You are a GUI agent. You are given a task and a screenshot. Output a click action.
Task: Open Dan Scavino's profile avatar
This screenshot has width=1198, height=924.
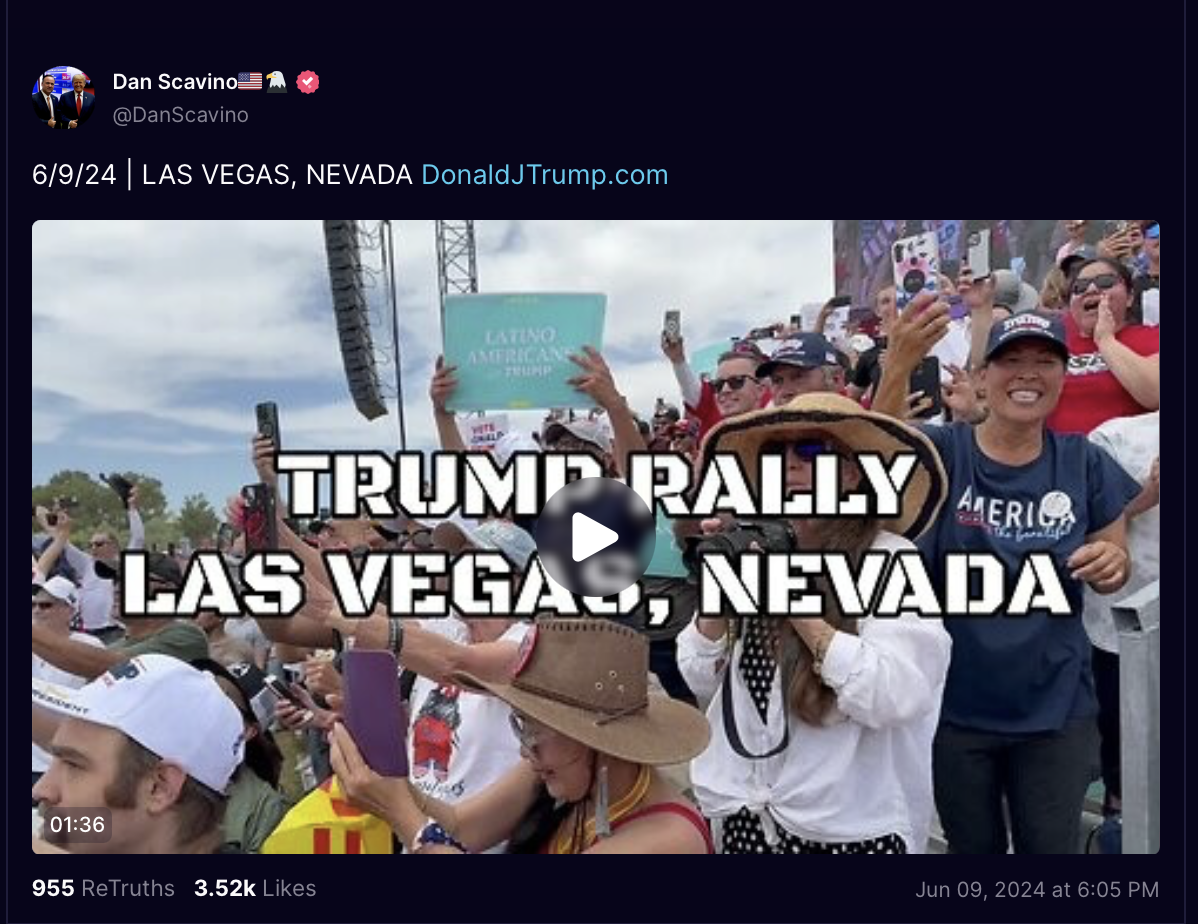point(63,97)
